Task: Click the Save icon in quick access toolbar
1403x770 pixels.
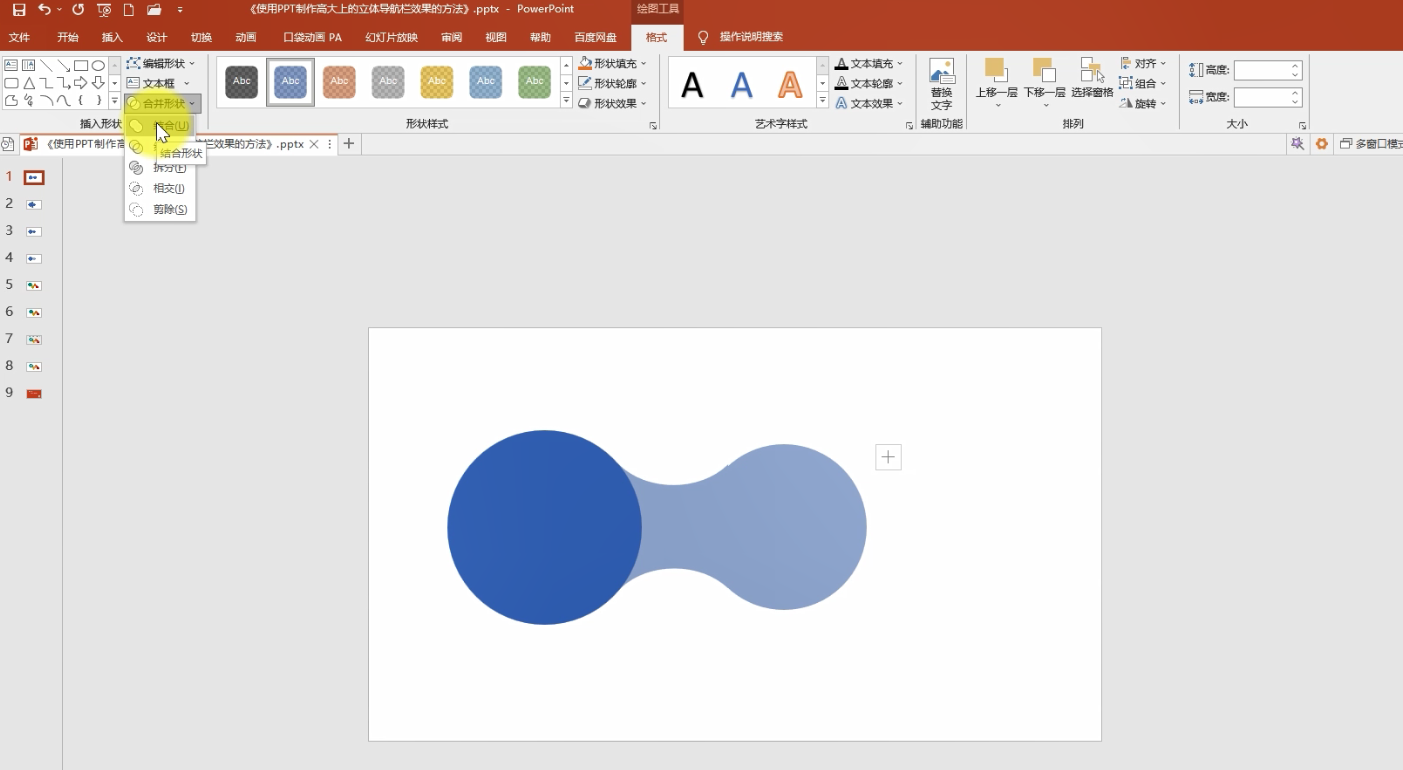Action: pyautogui.click(x=19, y=10)
